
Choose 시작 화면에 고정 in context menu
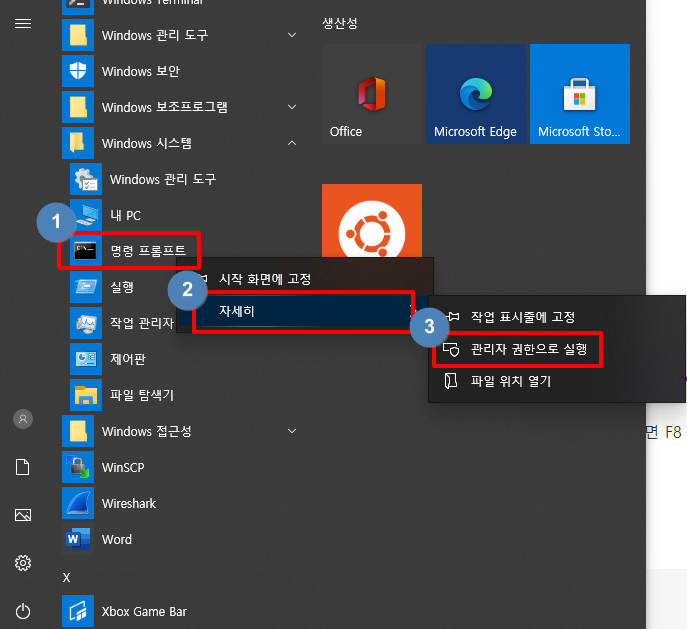(x=305, y=279)
